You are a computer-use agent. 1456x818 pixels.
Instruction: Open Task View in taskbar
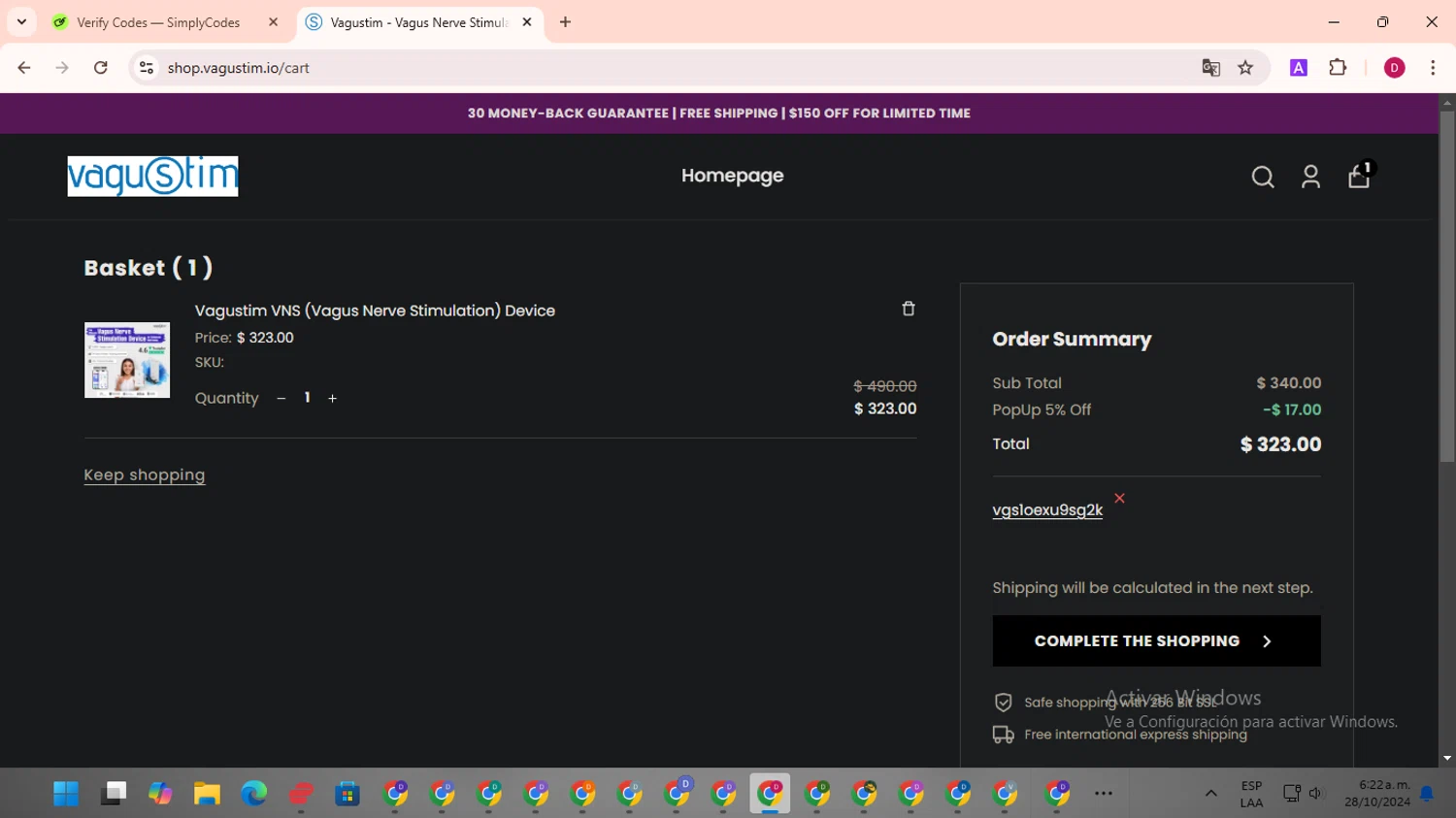[x=114, y=794]
